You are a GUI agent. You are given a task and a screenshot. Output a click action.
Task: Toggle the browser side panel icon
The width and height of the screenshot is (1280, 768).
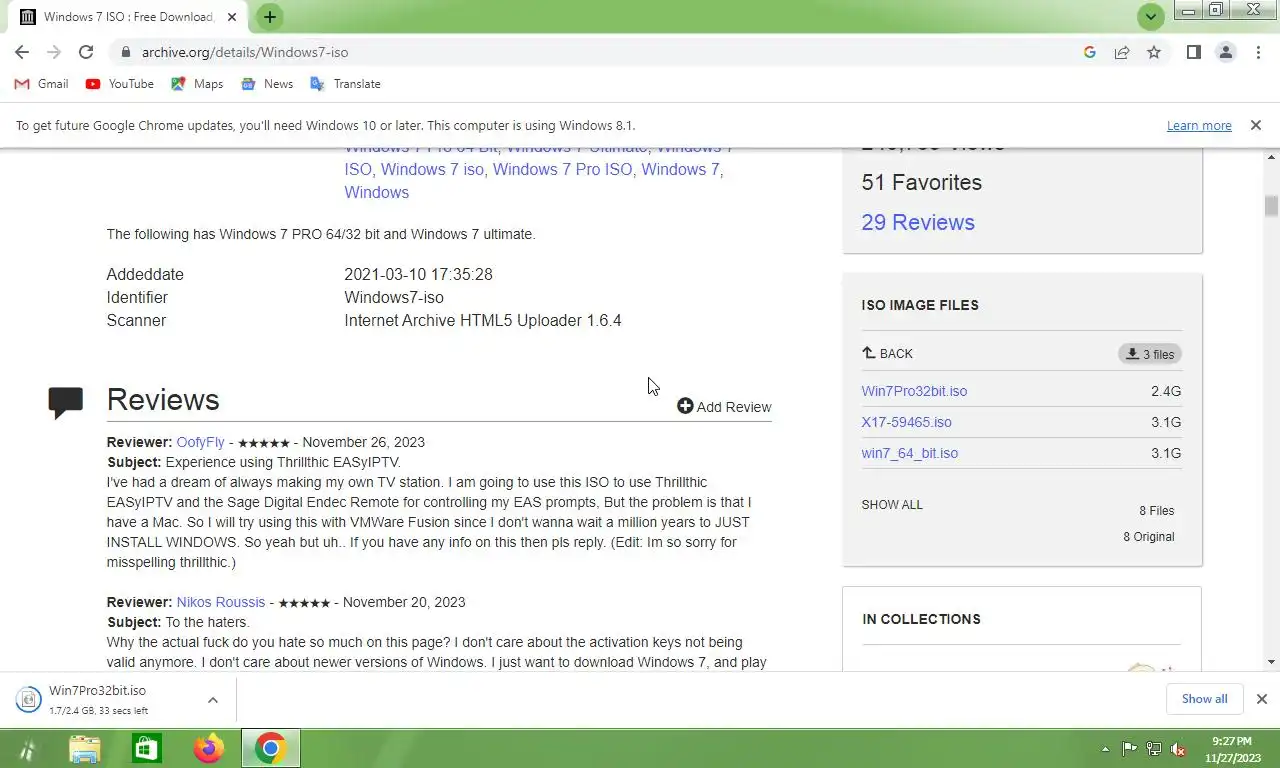click(1193, 52)
